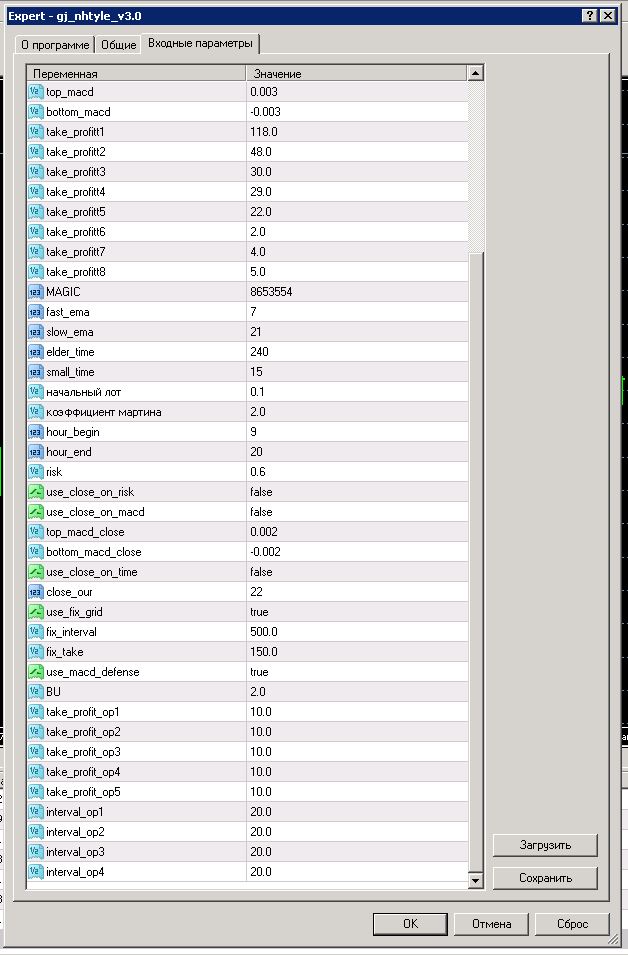Select the true value of use_macd_defense
This screenshot has height=956, width=628.
click(x=259, y=672)
